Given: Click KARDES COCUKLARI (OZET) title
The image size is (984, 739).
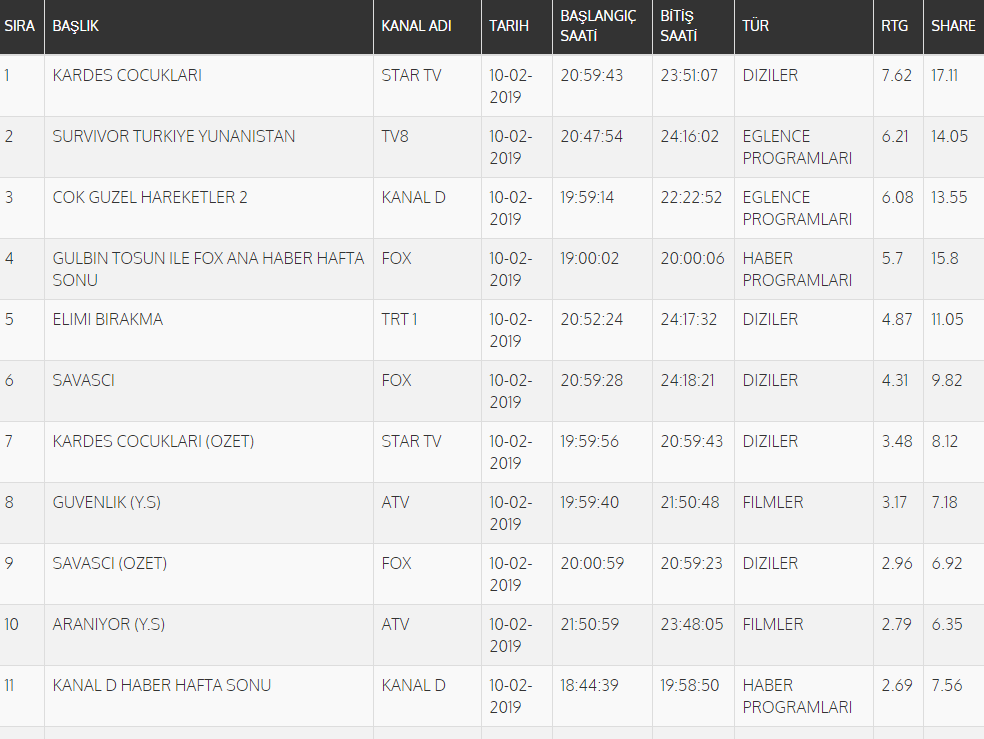Looking at the screenshot, I should click(153, 442).
